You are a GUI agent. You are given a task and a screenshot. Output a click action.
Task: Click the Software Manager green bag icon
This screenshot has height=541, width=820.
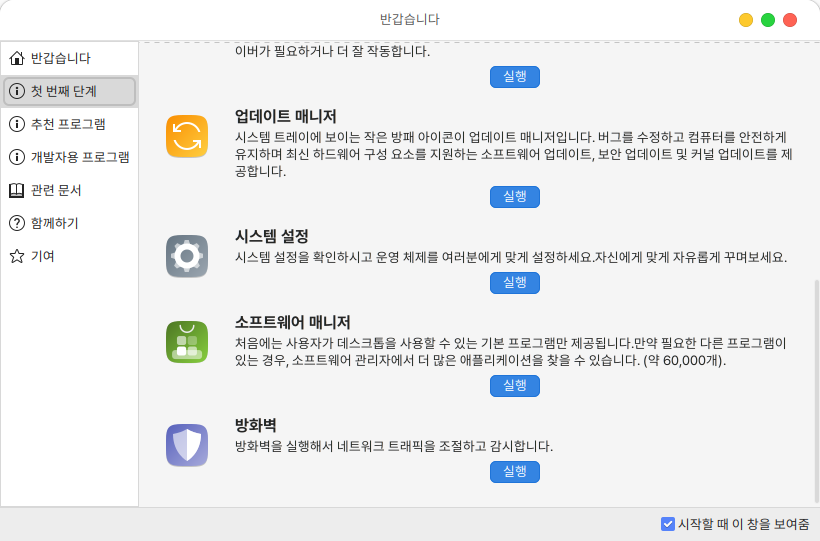click(187, 342)
